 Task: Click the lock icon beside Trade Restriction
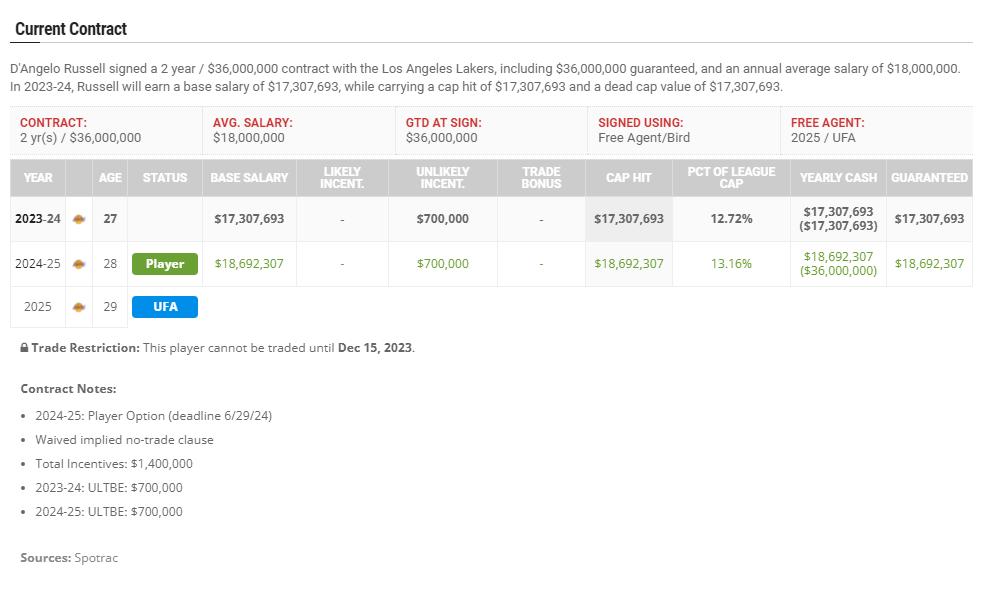[x=24, y=348]
